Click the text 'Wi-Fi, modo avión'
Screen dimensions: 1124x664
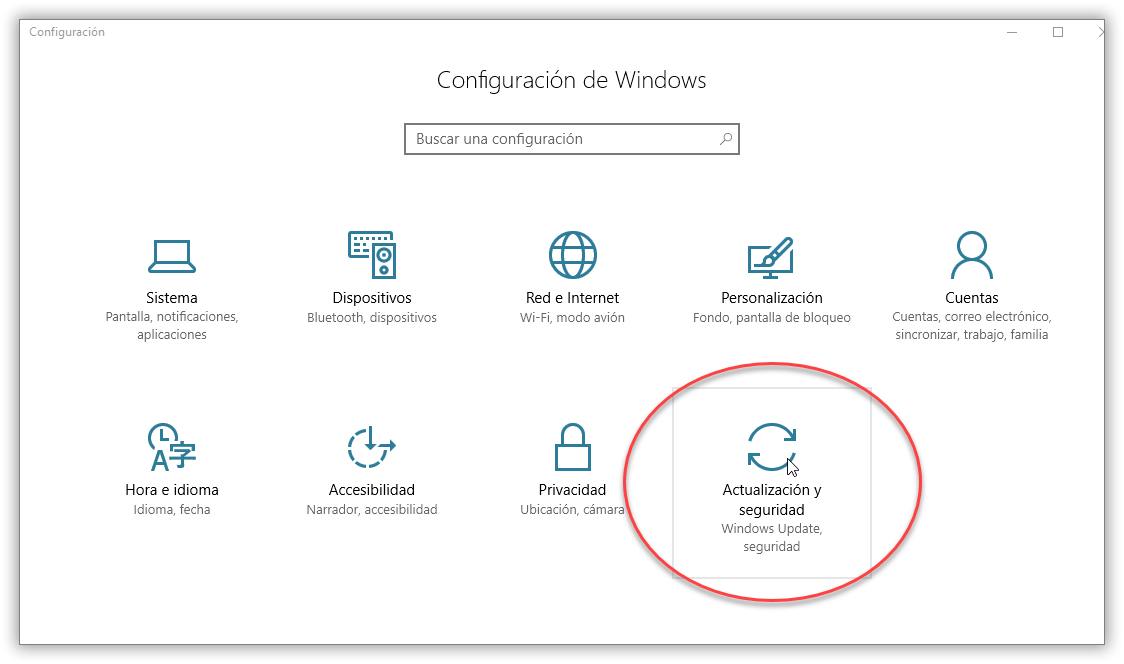(x=572, y=318)
